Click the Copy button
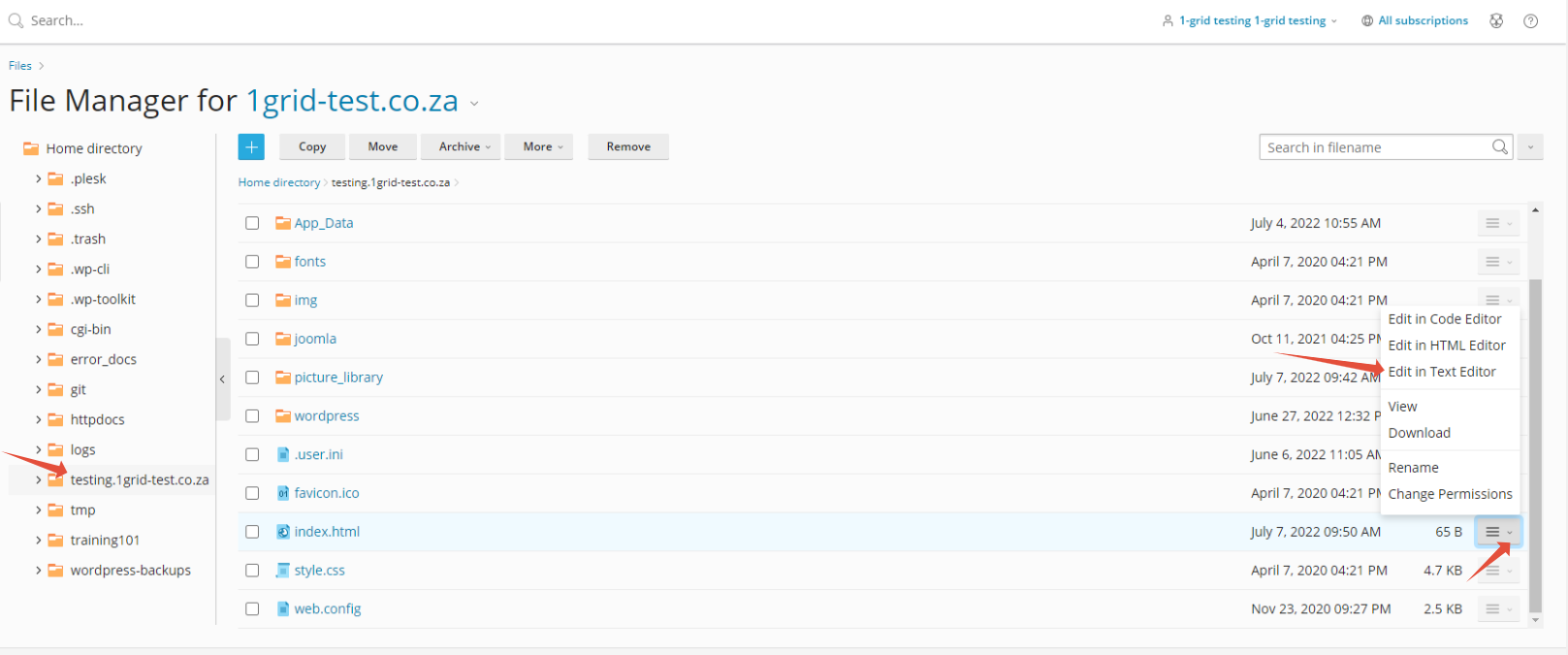 pyautogui.click(x=312, y=147)
